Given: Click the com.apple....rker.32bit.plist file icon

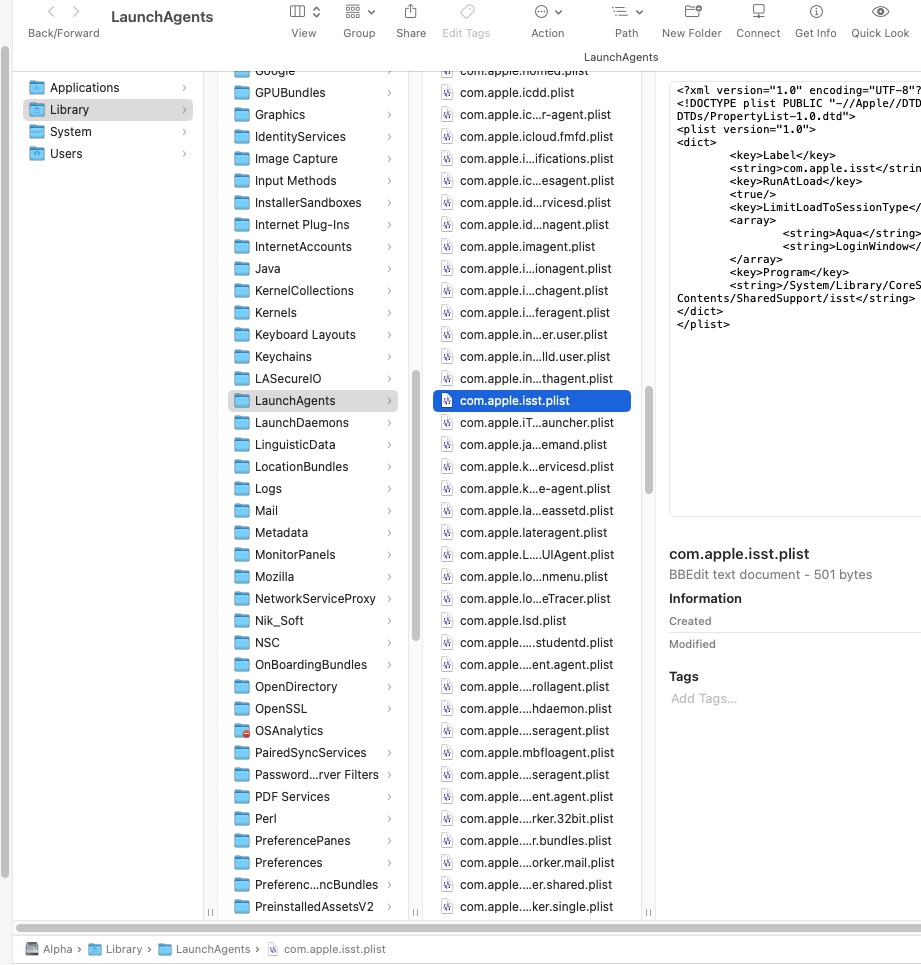Looking at the screenshot, I should (447, 819).
